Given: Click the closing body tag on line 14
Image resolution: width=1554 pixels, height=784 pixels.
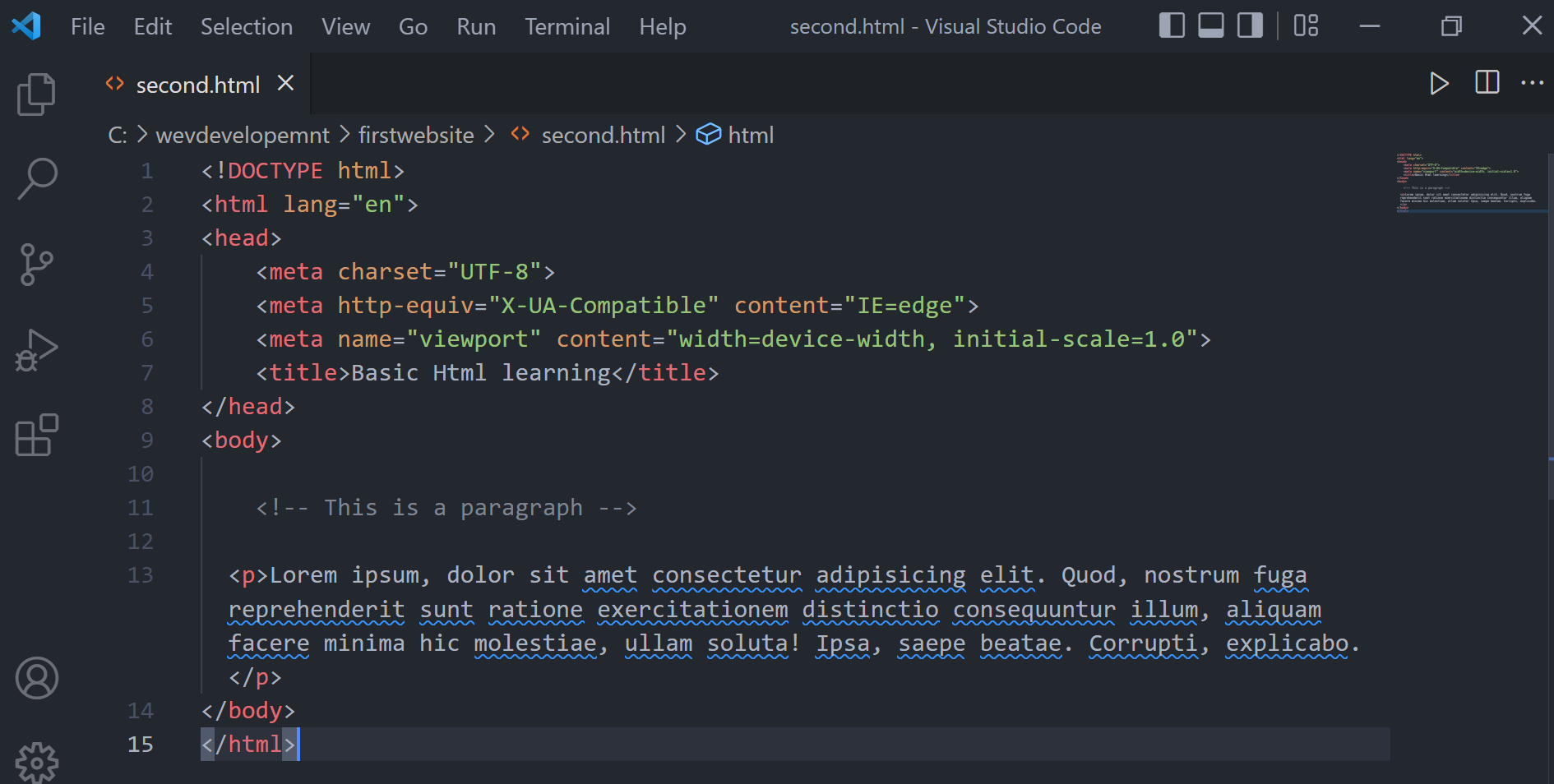Looking at the screenshot, I should (248, 711).
